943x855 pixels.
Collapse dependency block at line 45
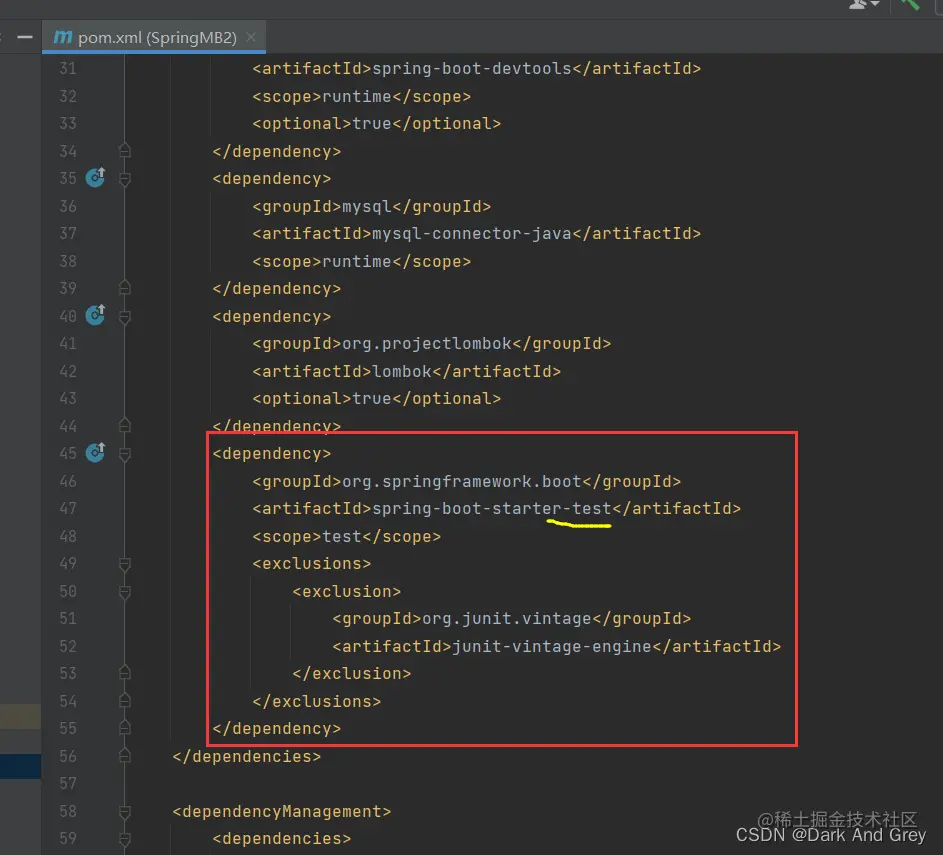coord(124,454)
